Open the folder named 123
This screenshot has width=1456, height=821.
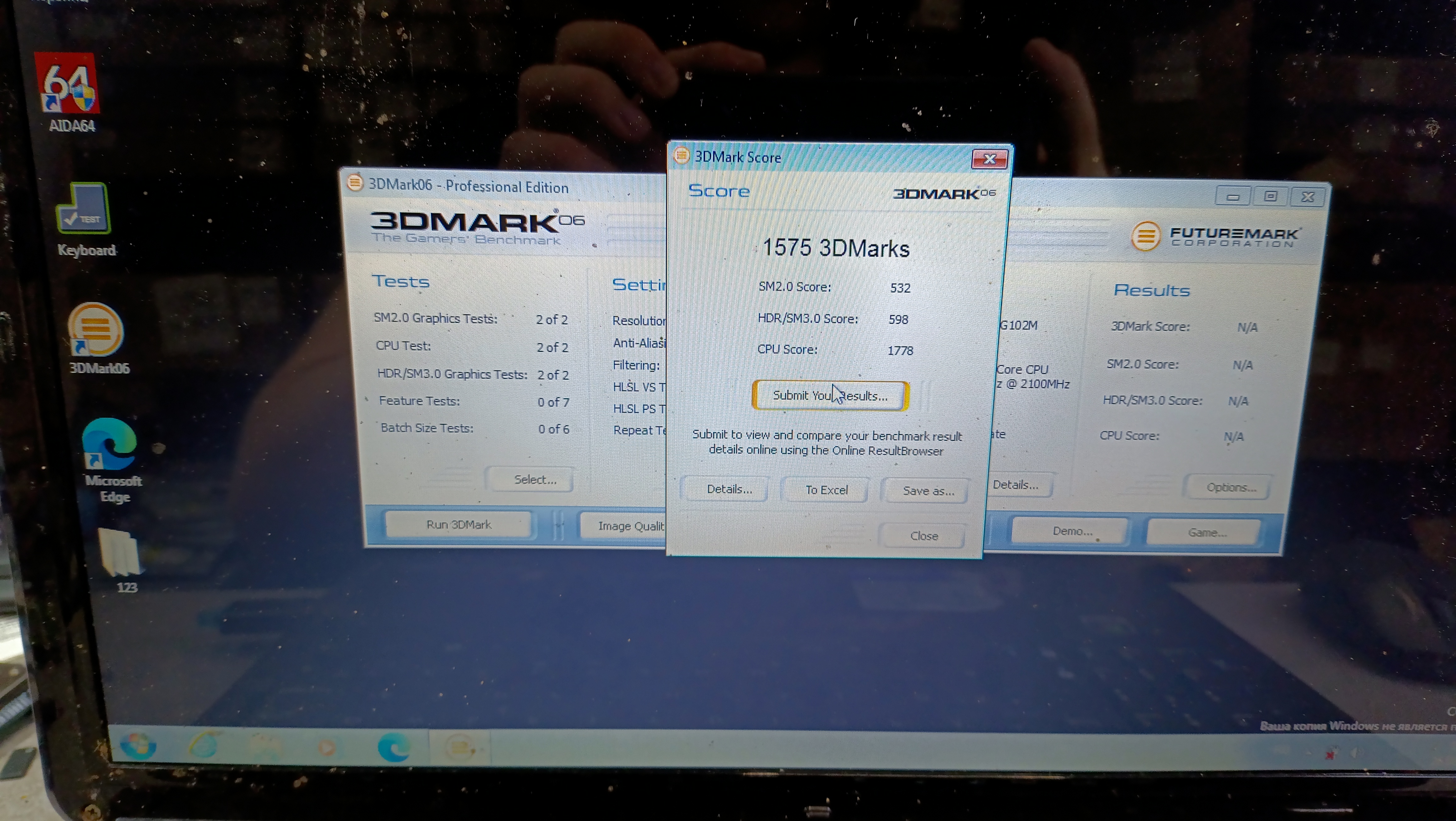point(122,561)
